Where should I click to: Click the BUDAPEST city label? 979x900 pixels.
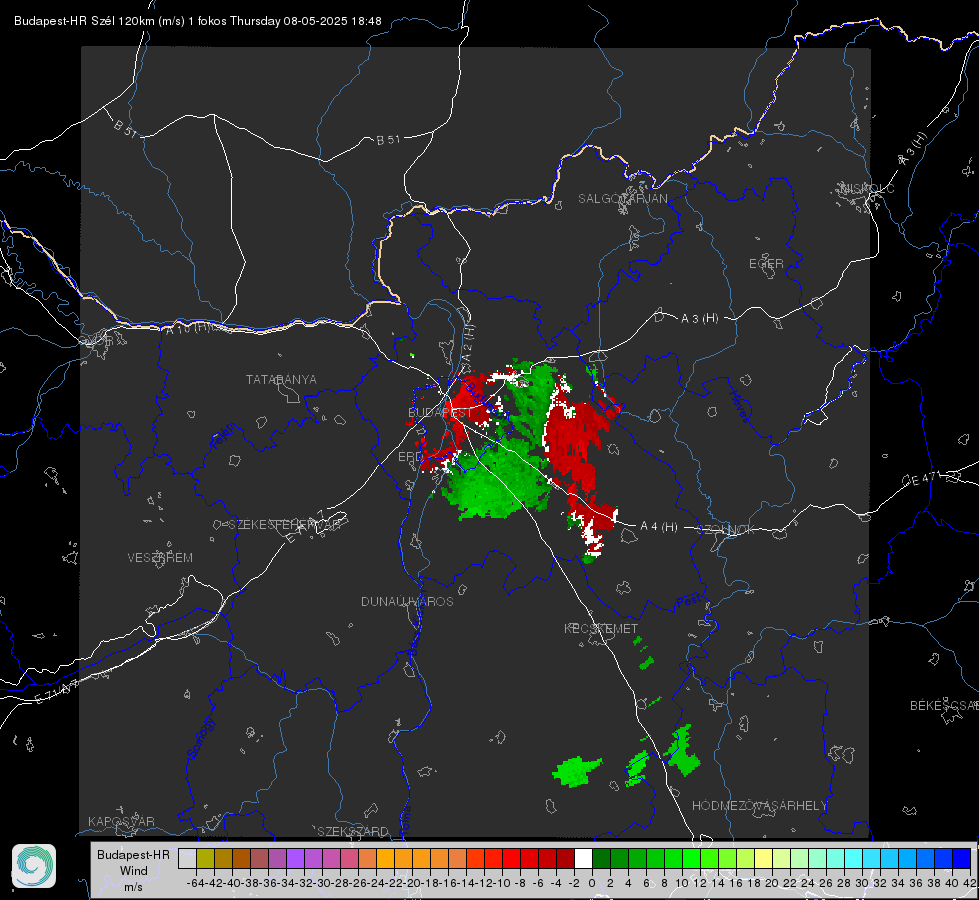[440, 413]
